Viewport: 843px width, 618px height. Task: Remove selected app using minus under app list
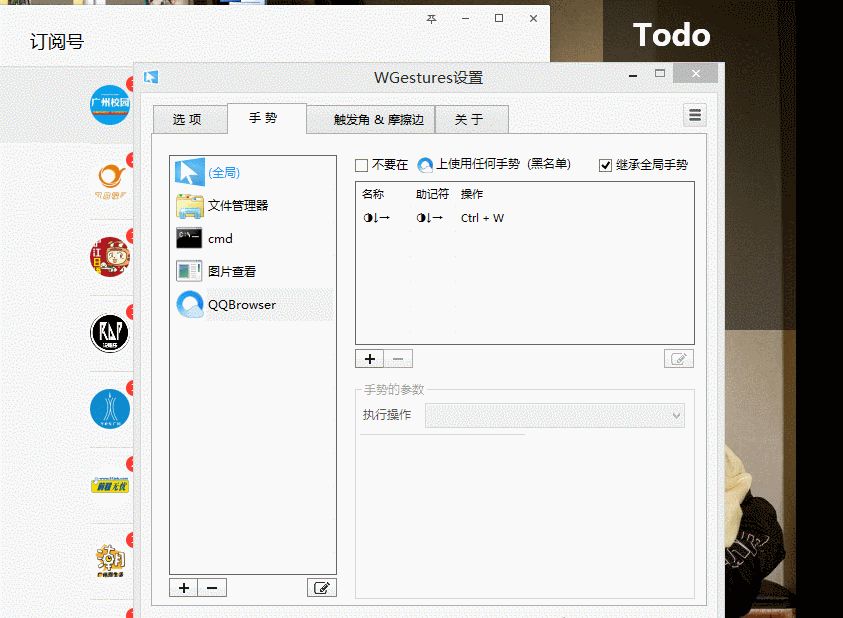211,588
